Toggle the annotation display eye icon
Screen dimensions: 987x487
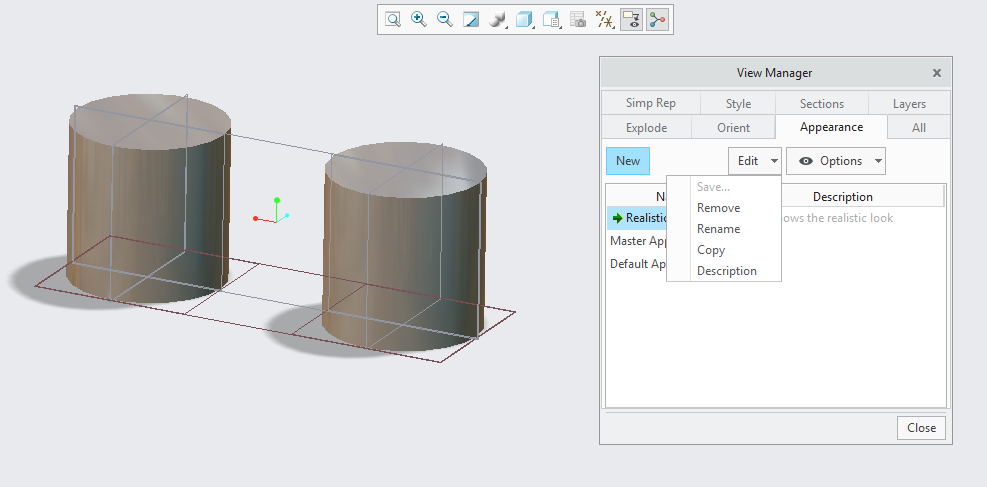point(631,19)
